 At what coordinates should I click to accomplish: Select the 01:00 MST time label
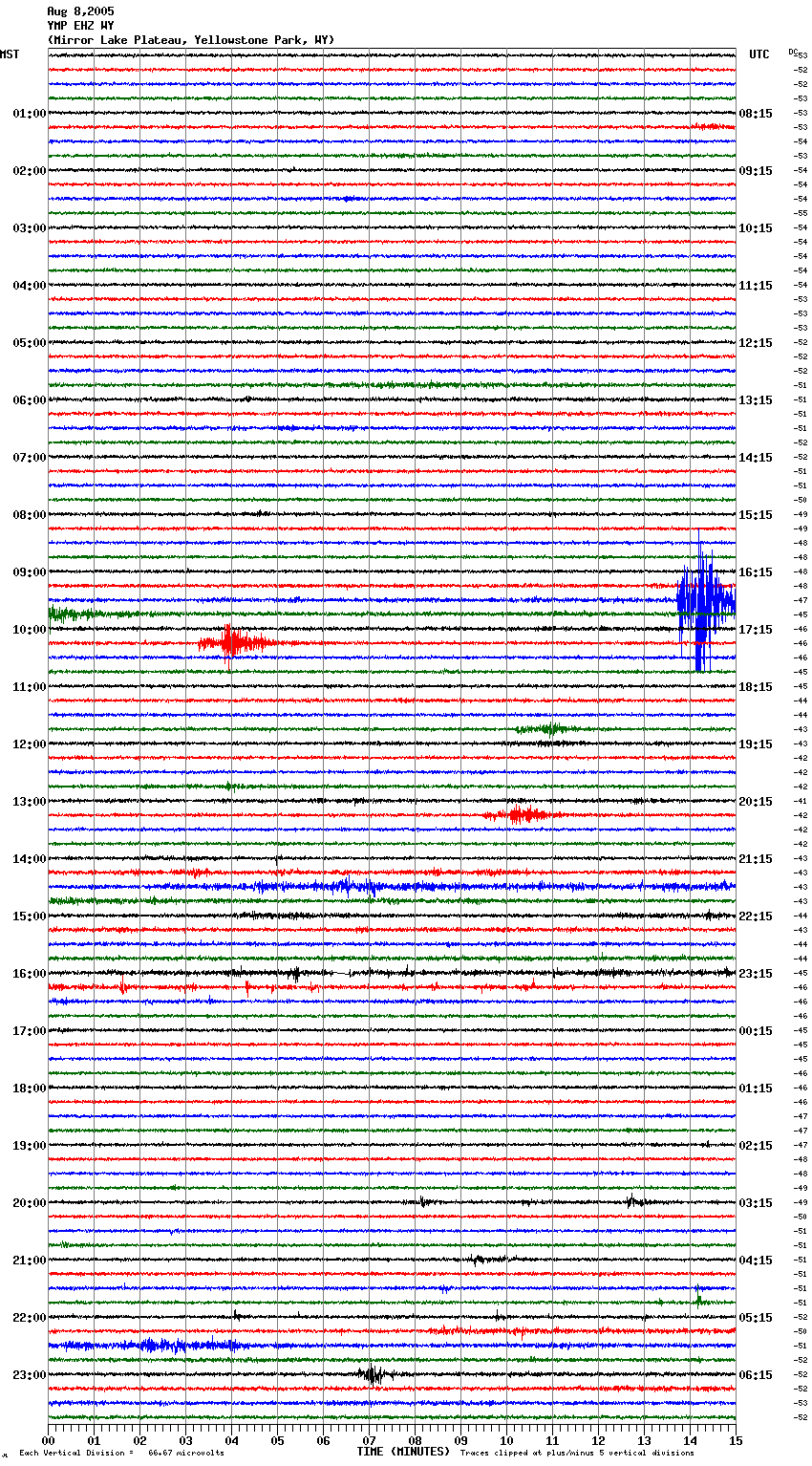(x=29, y=114)
